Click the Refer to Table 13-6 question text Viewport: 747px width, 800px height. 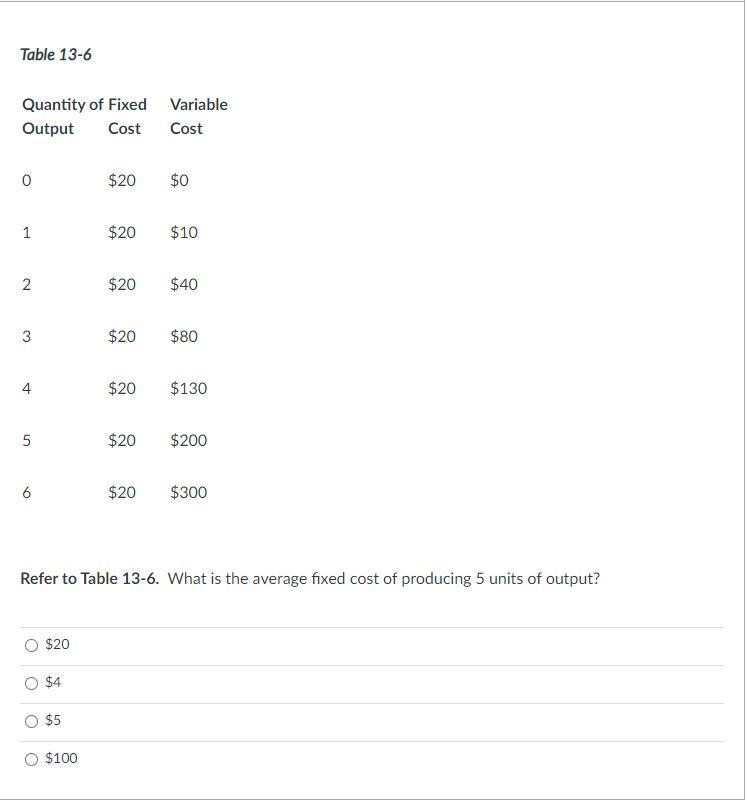pos(310,577)
